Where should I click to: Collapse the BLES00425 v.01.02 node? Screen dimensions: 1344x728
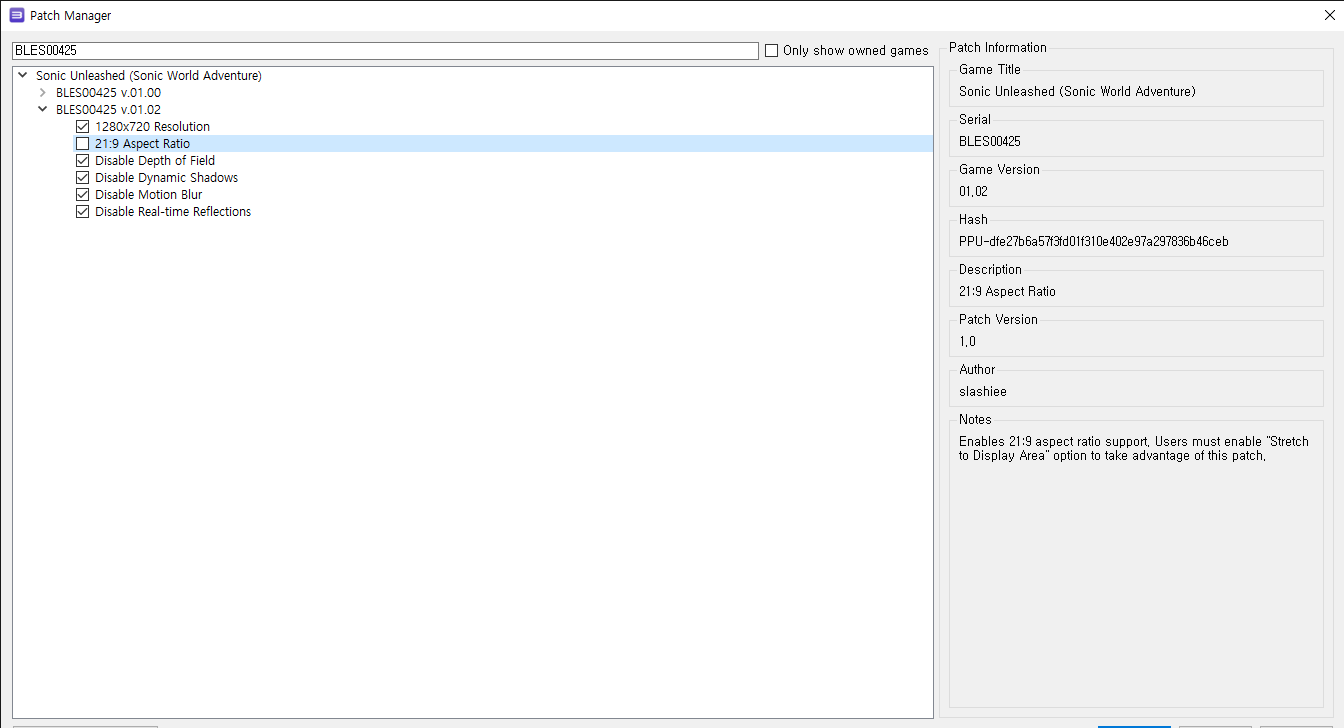(42, 110)
